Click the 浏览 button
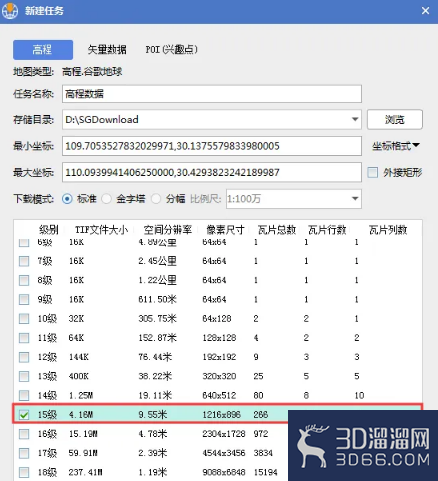The height and width of the screenshot is (481, 438). click(x=395, y=119)
